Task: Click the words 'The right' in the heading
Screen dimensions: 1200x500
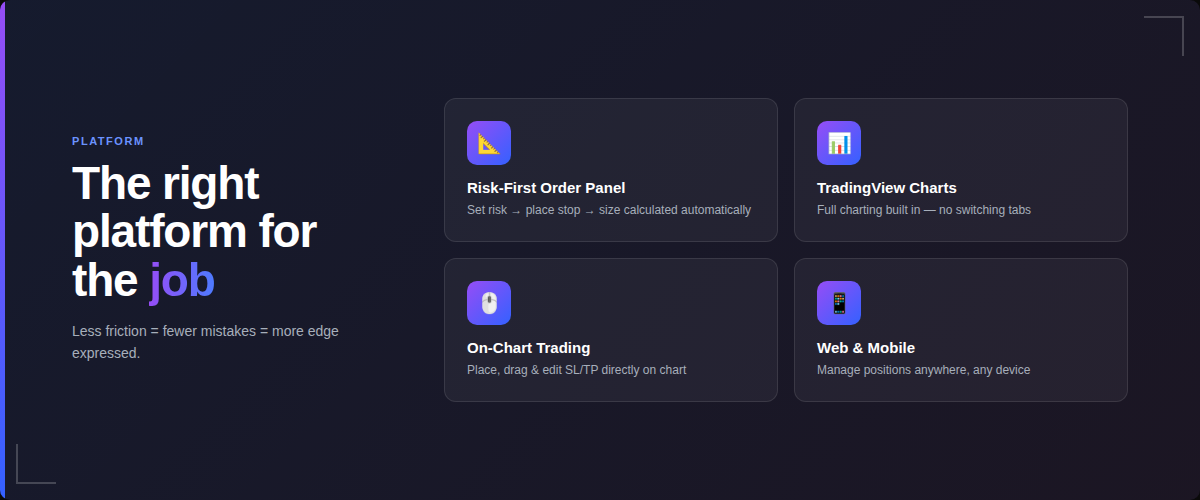Action: 166,184
